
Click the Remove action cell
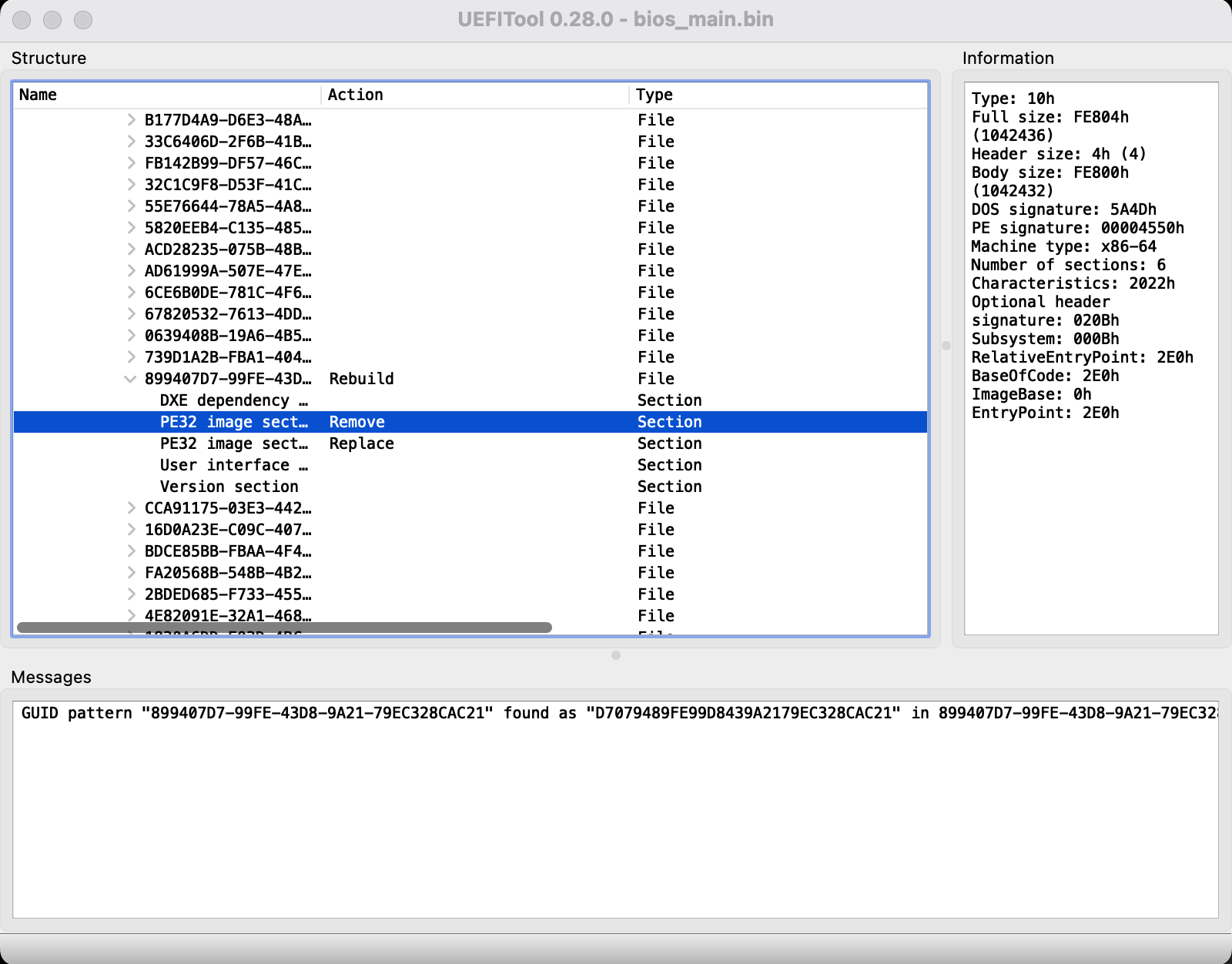coord(357,422)
